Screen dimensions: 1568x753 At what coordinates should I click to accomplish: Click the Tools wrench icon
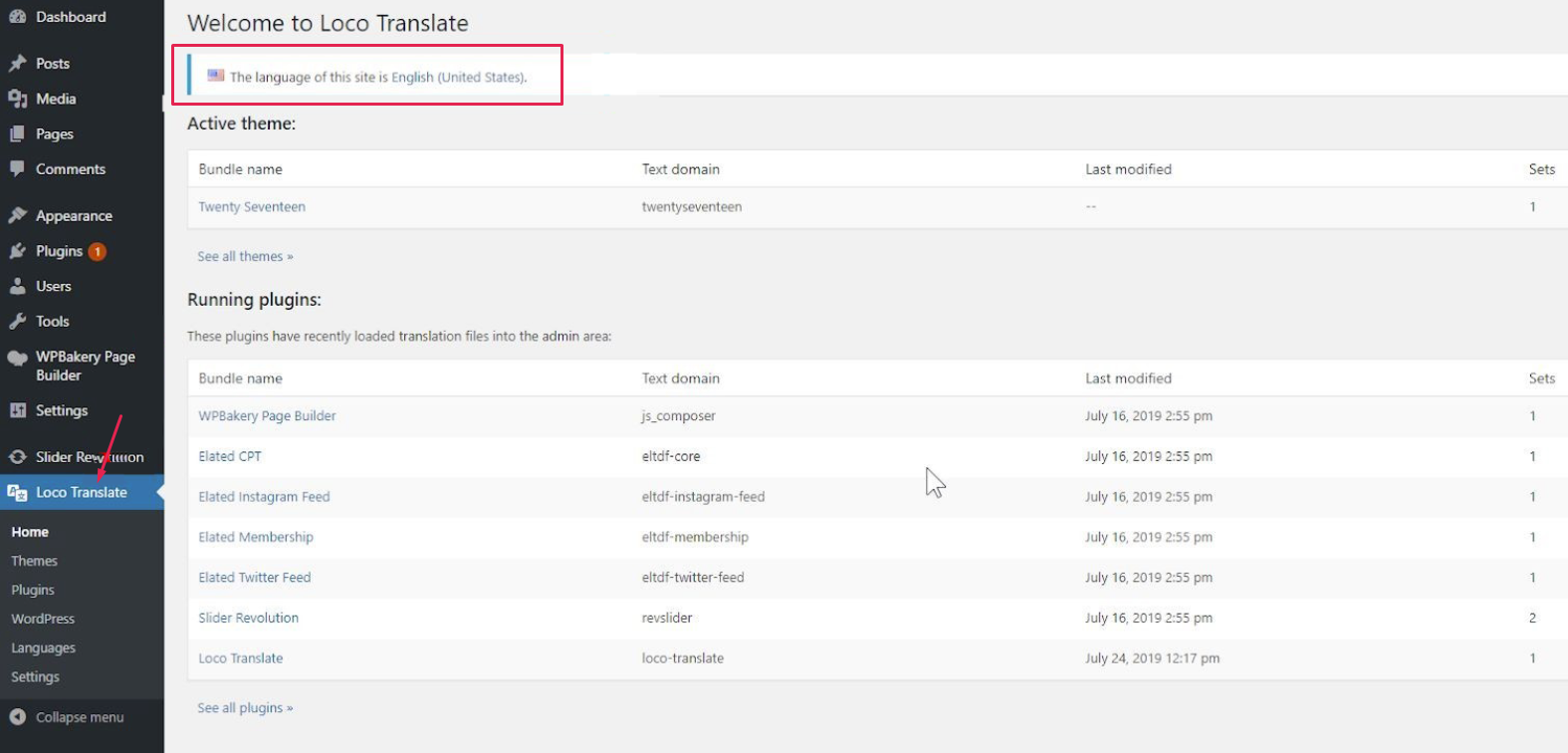pyautogui.click(x=17, y=321)
